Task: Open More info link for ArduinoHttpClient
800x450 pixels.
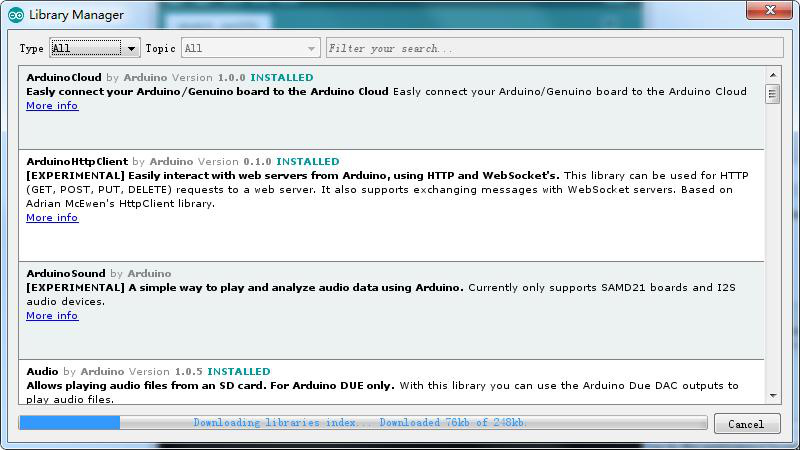Action: [52, 218]
